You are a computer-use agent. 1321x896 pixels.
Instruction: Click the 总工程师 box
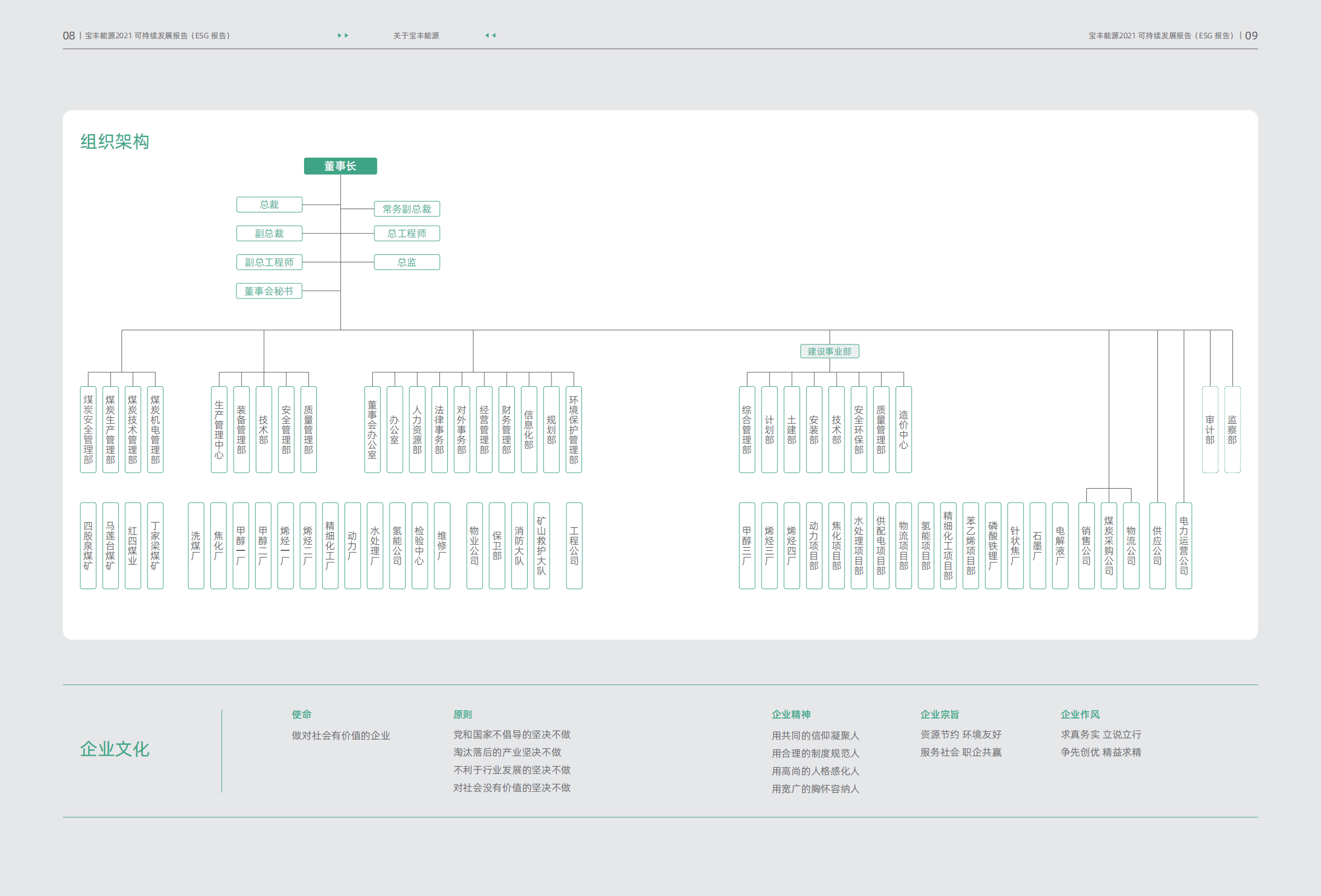[407, 234]
